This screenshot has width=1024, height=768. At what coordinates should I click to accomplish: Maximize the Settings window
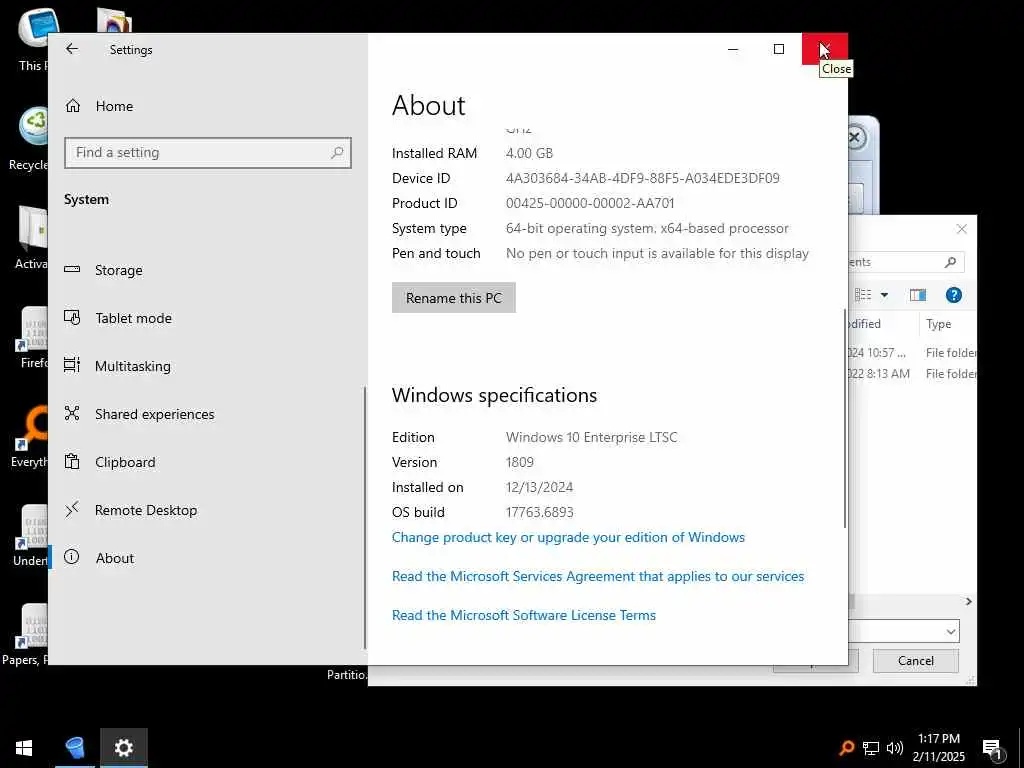[778, 49]
